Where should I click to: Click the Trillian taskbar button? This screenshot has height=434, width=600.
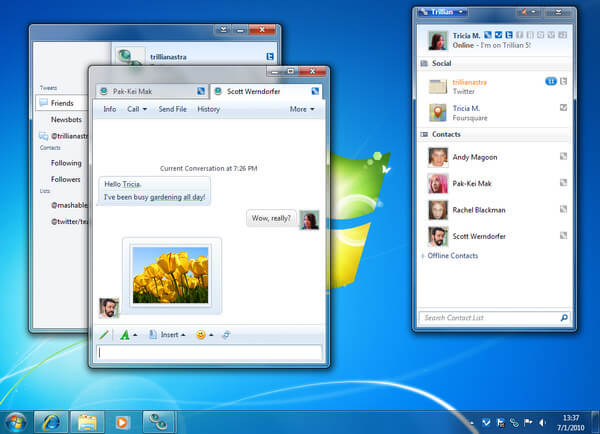(159, 422)
